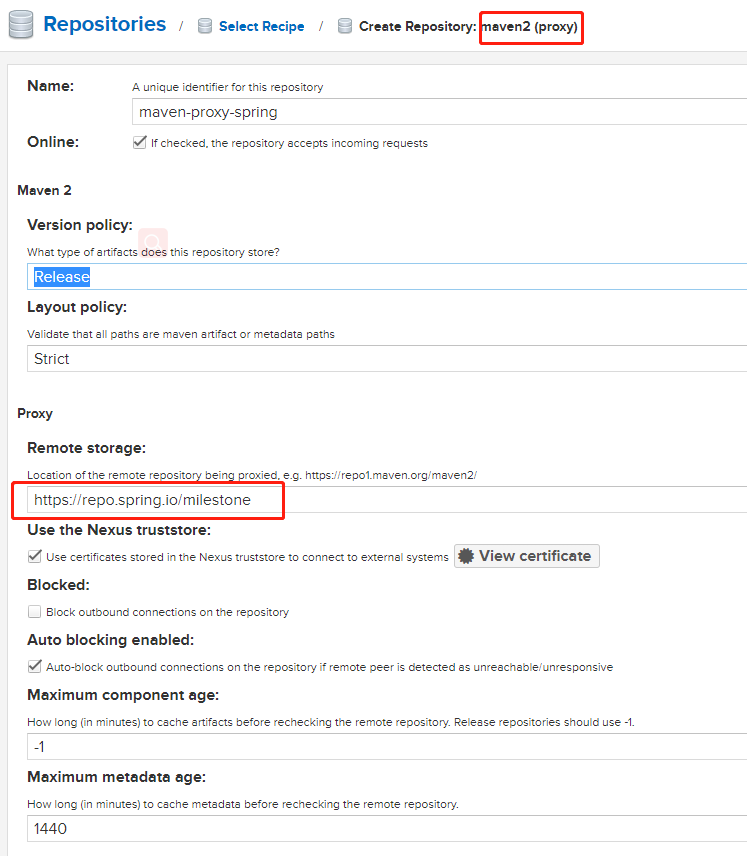Open the Select Recipe breadcrumb link

coord(262,27)
